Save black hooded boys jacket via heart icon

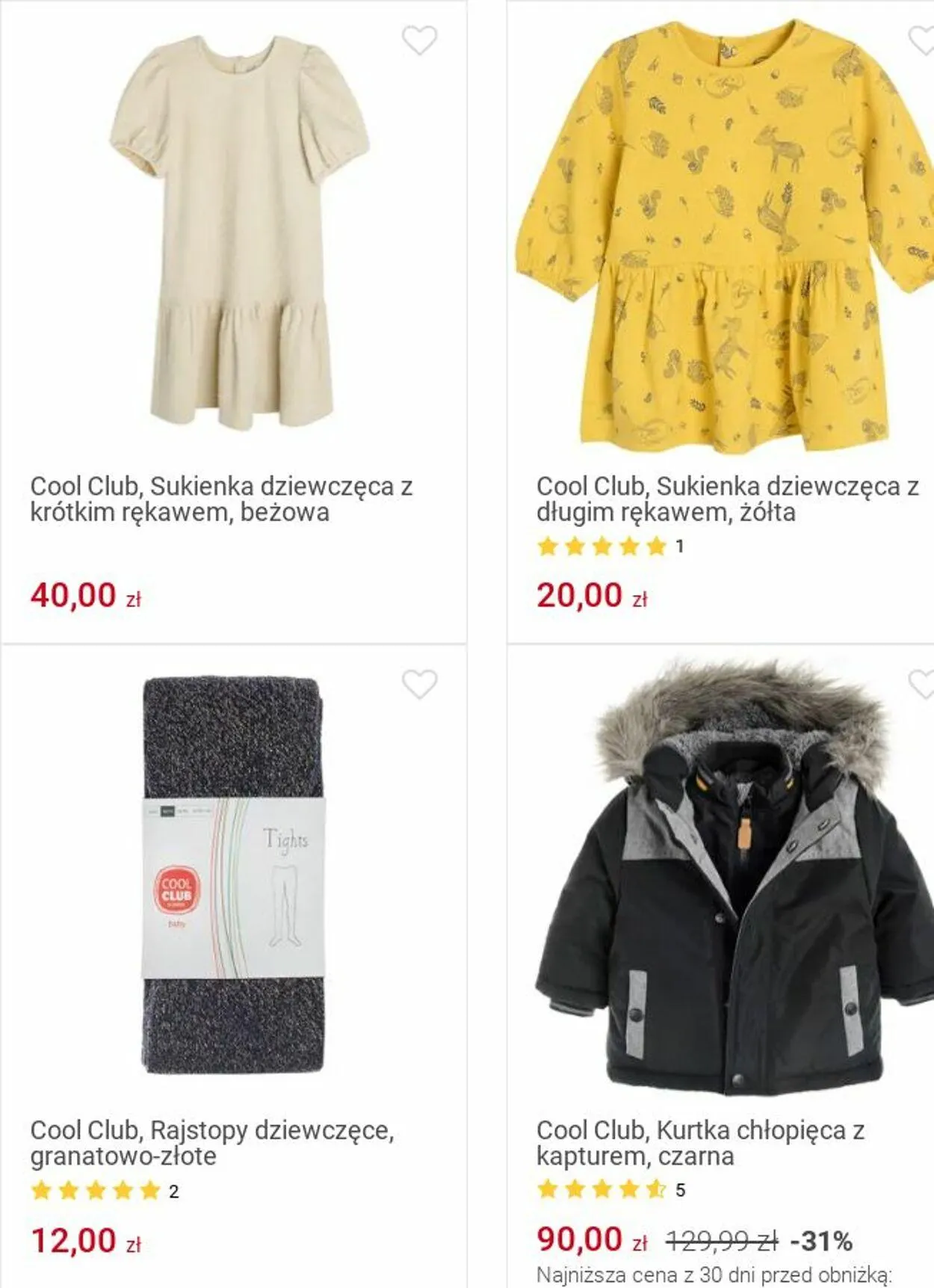921,685
